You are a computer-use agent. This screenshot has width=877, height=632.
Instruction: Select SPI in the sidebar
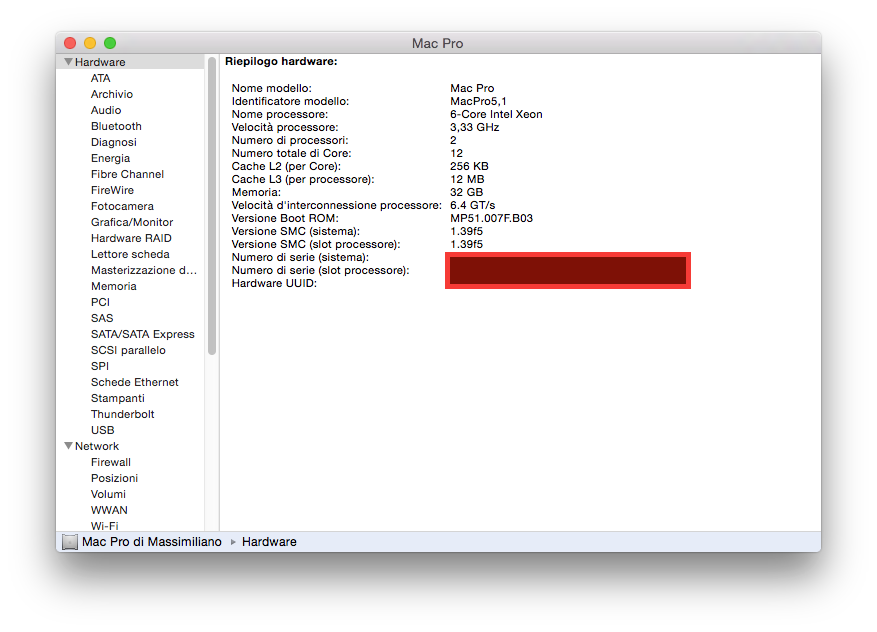point(100,366)
